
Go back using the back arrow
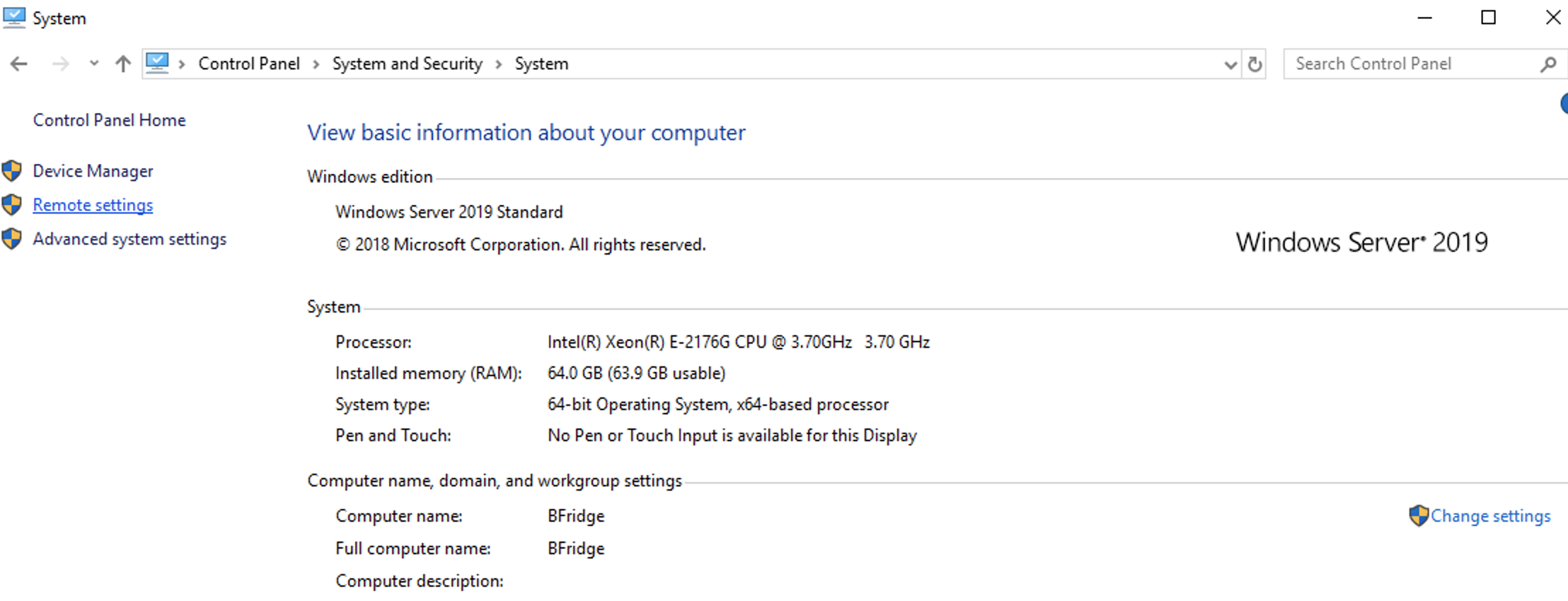point(19,64)
